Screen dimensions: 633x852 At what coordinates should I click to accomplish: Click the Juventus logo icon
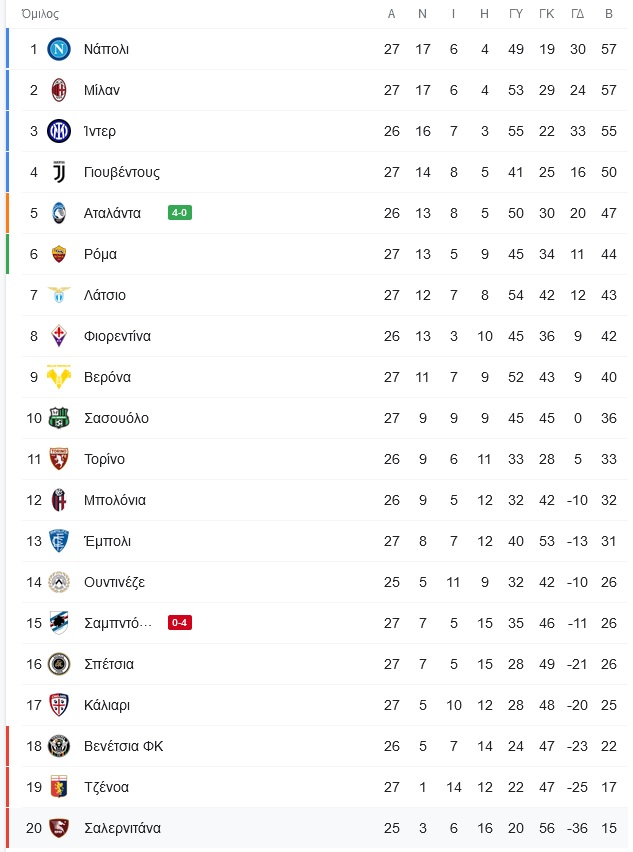coord(59,172)
